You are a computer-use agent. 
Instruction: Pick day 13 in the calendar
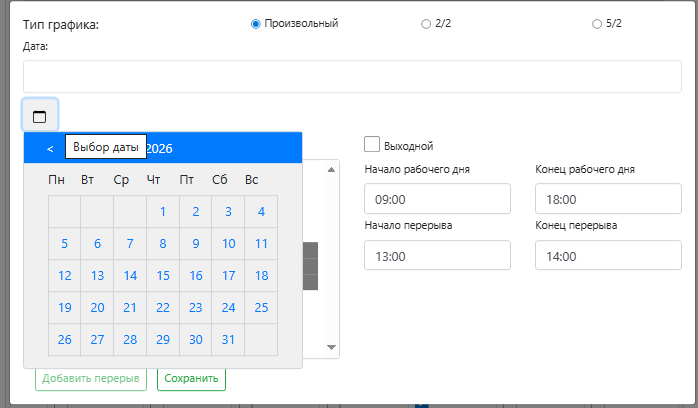click(97, 275)
